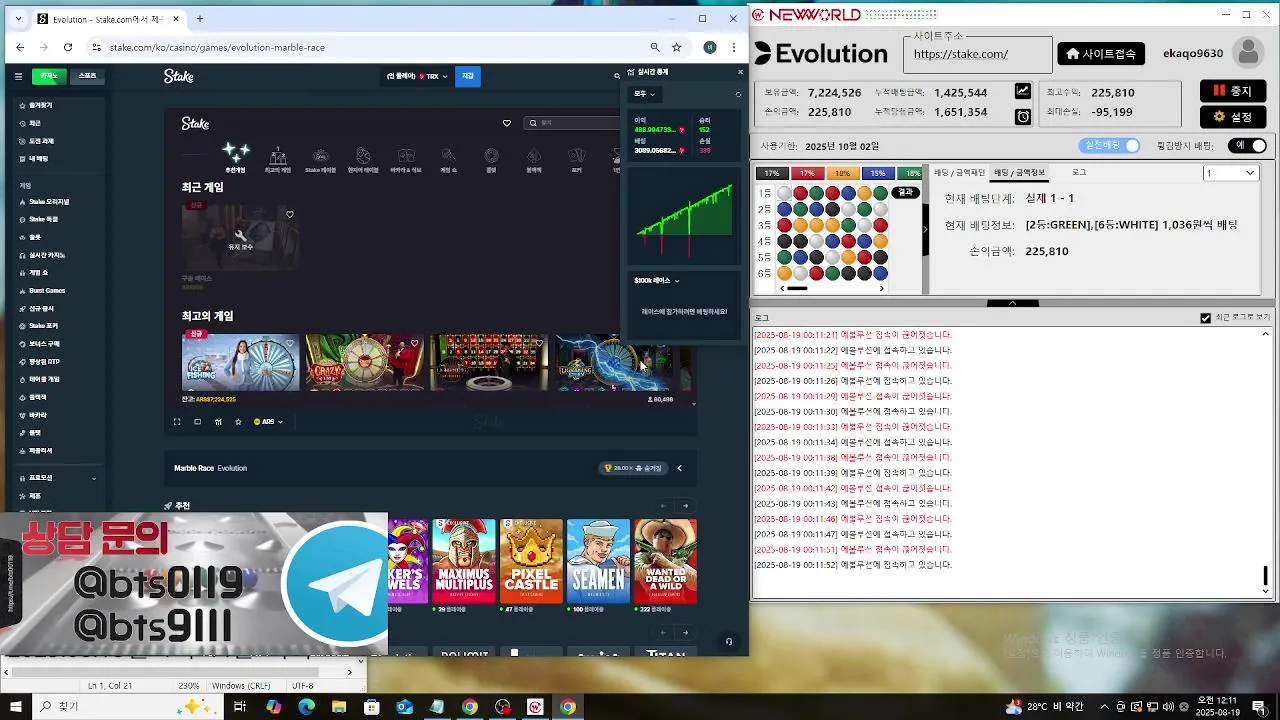Image resolution: width=1280 pixels, height=720 pixels.
Task: Open the live stats chart icon below the game
Action: click(x=218, y=422)
